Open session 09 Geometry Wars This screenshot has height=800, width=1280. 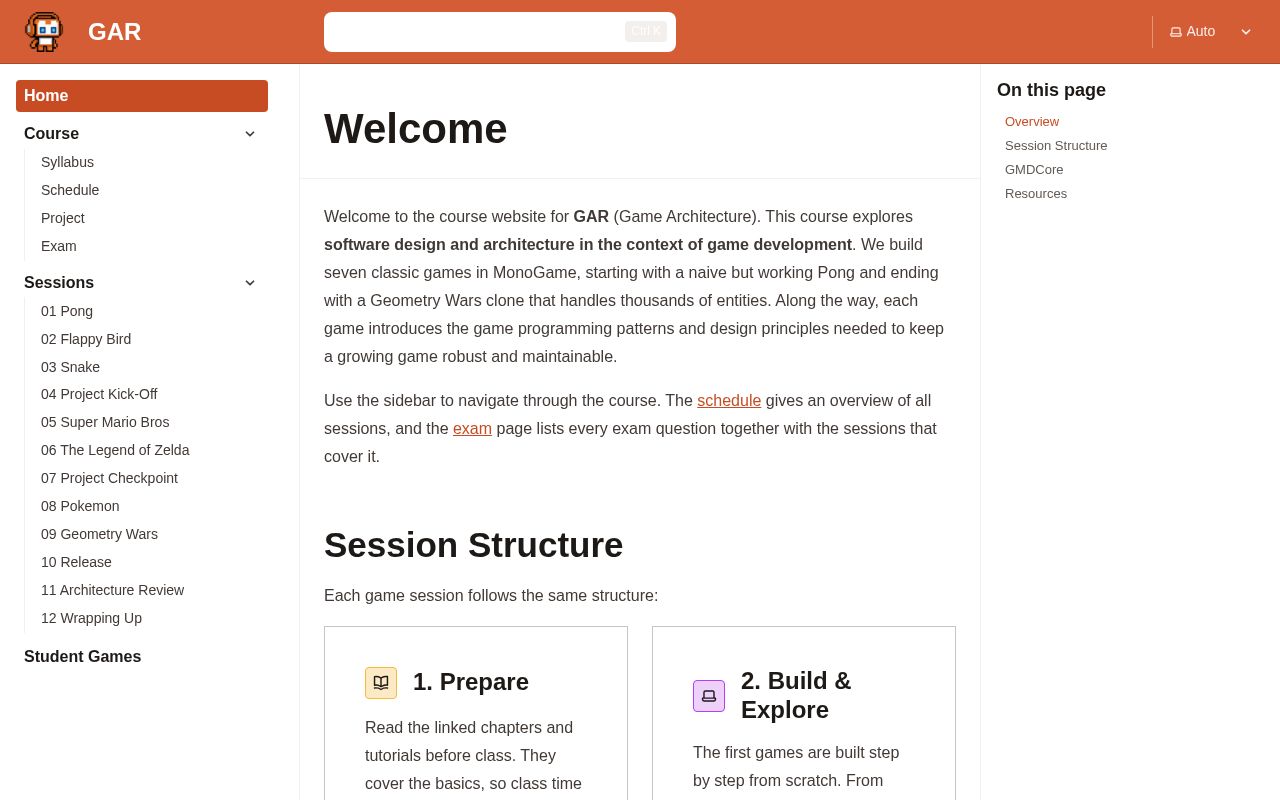99,534
